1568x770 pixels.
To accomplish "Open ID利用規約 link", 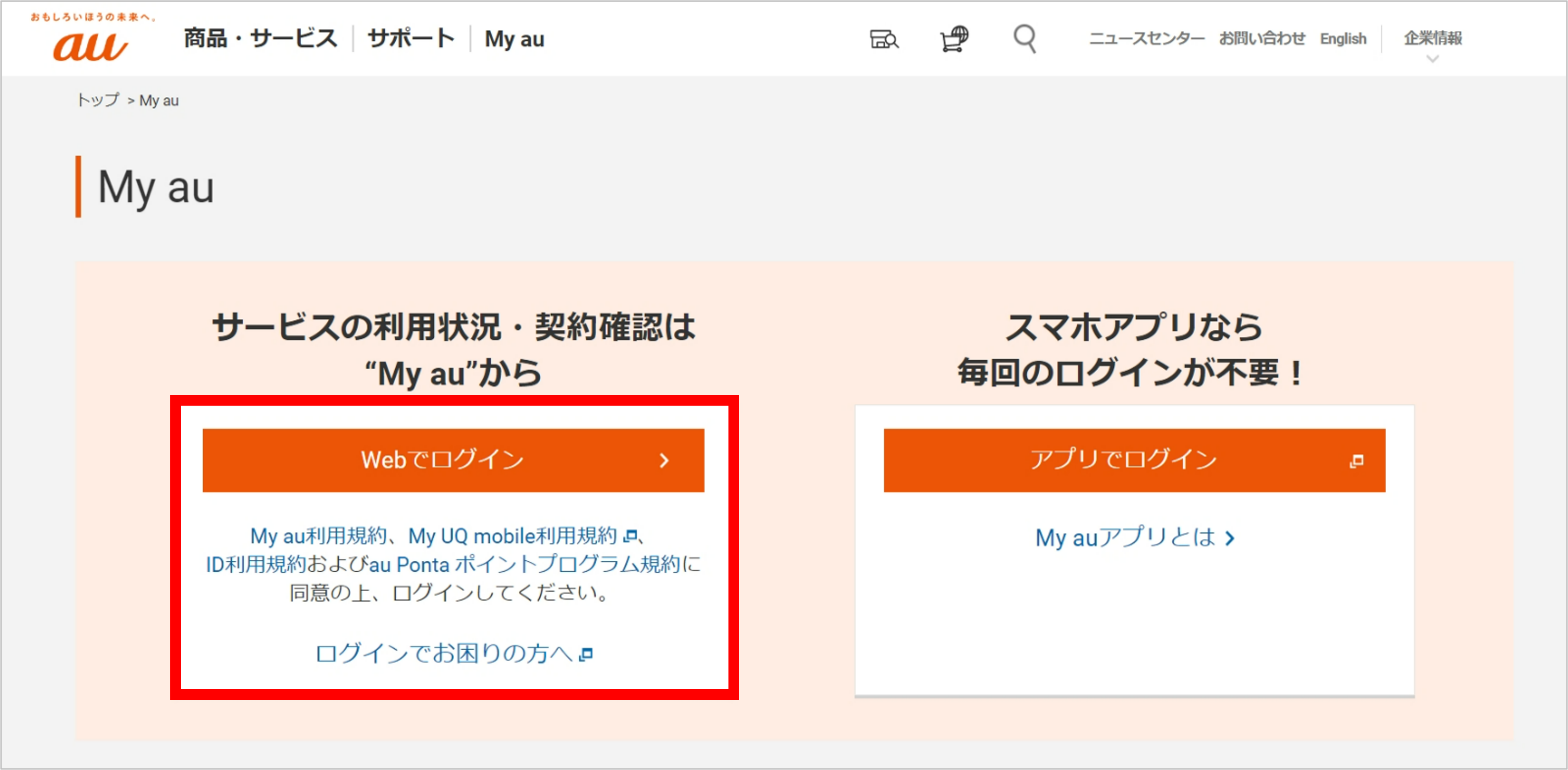I will click(256, 565).
